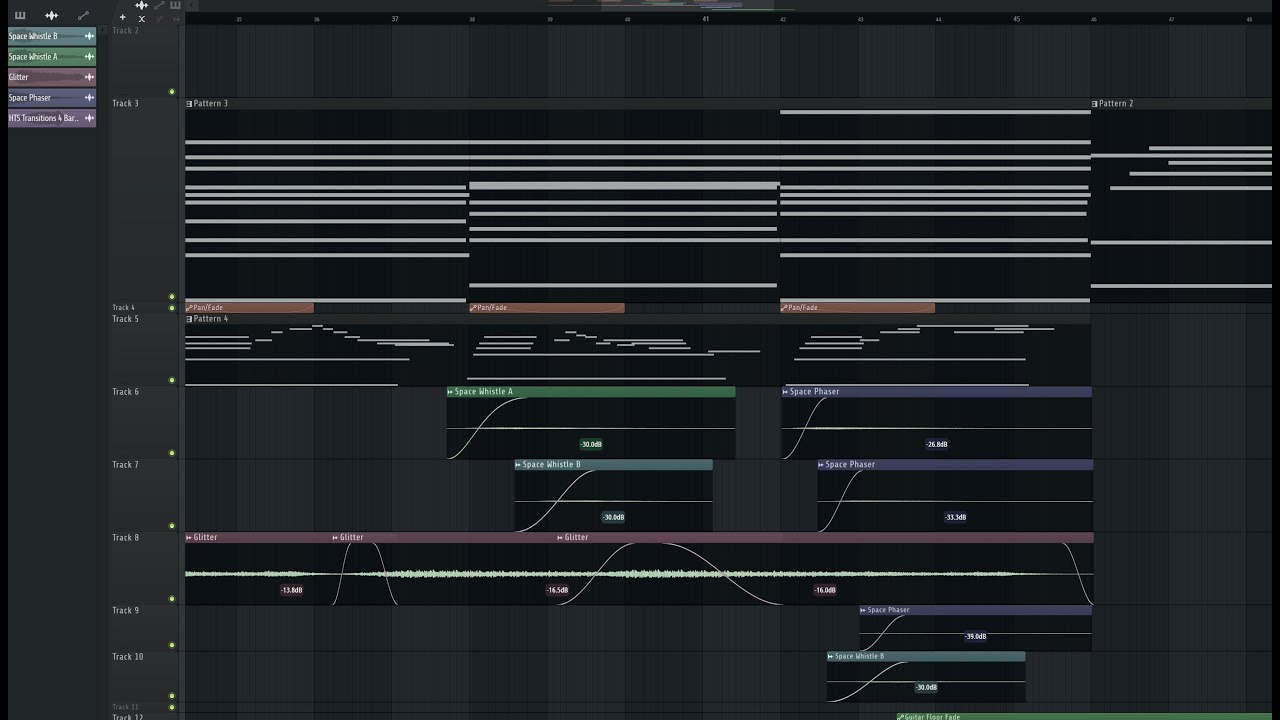This screenshot has width=1280, height=720.
Task: Select the Track 9 header label
Action: point(125,611)
